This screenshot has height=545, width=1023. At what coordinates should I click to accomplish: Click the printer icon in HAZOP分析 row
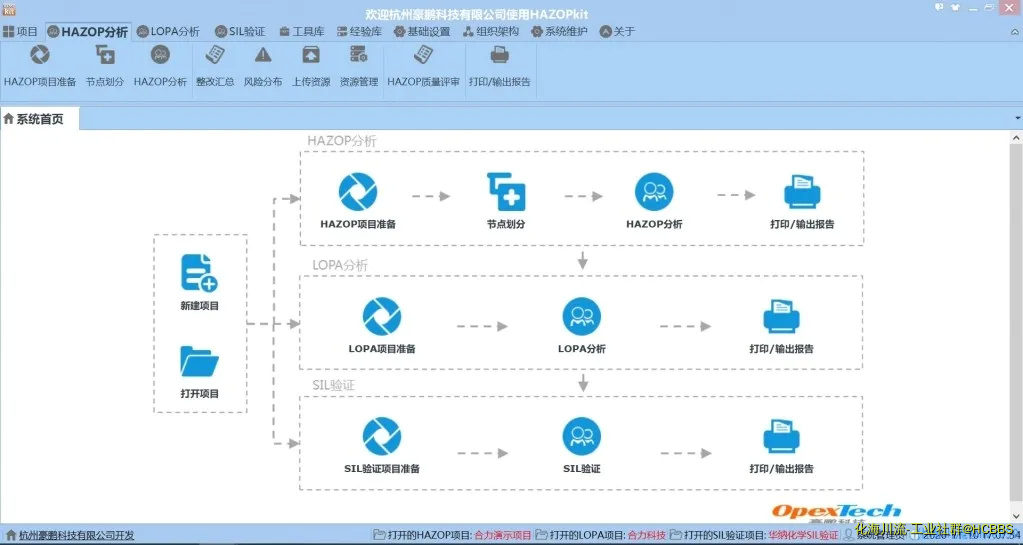coord(802,192)
